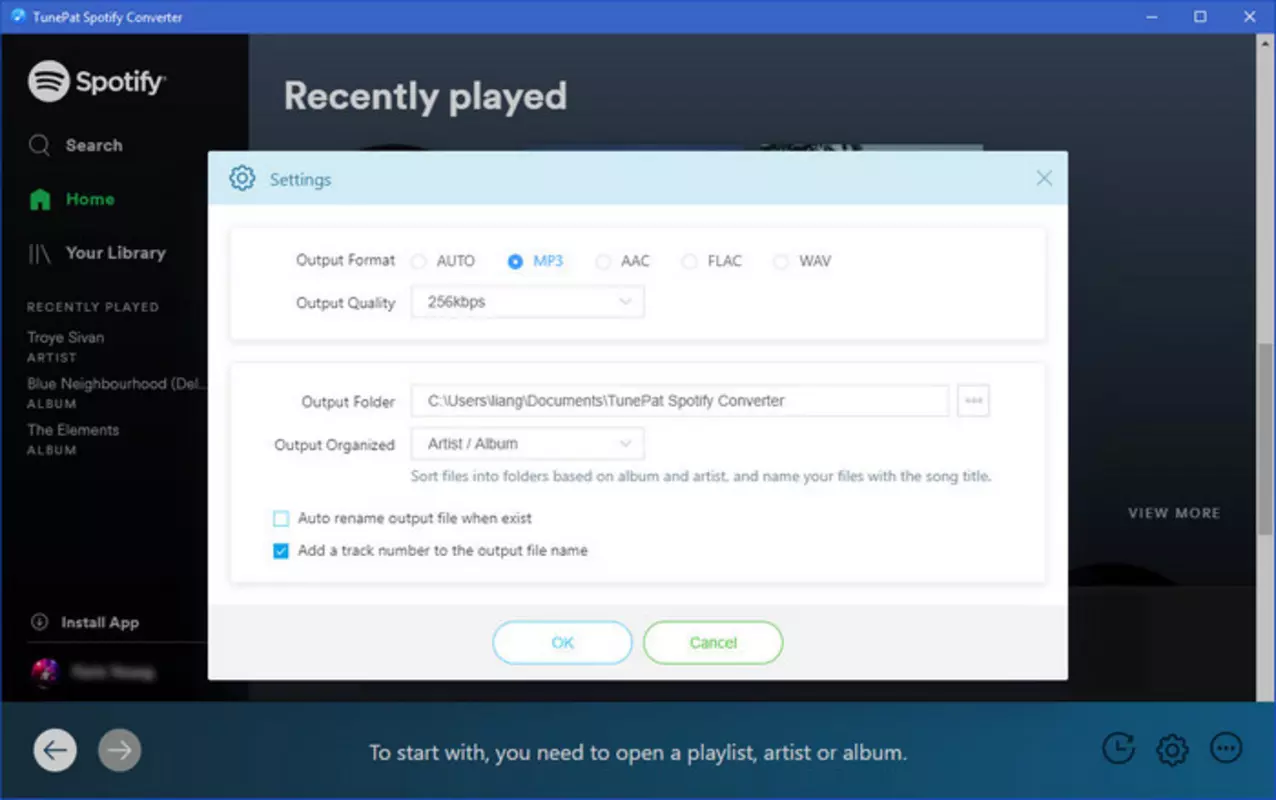The image size is (1276, 800).
Task: Open Your Library in the sidebar
Action: click(x=115, y=253)
